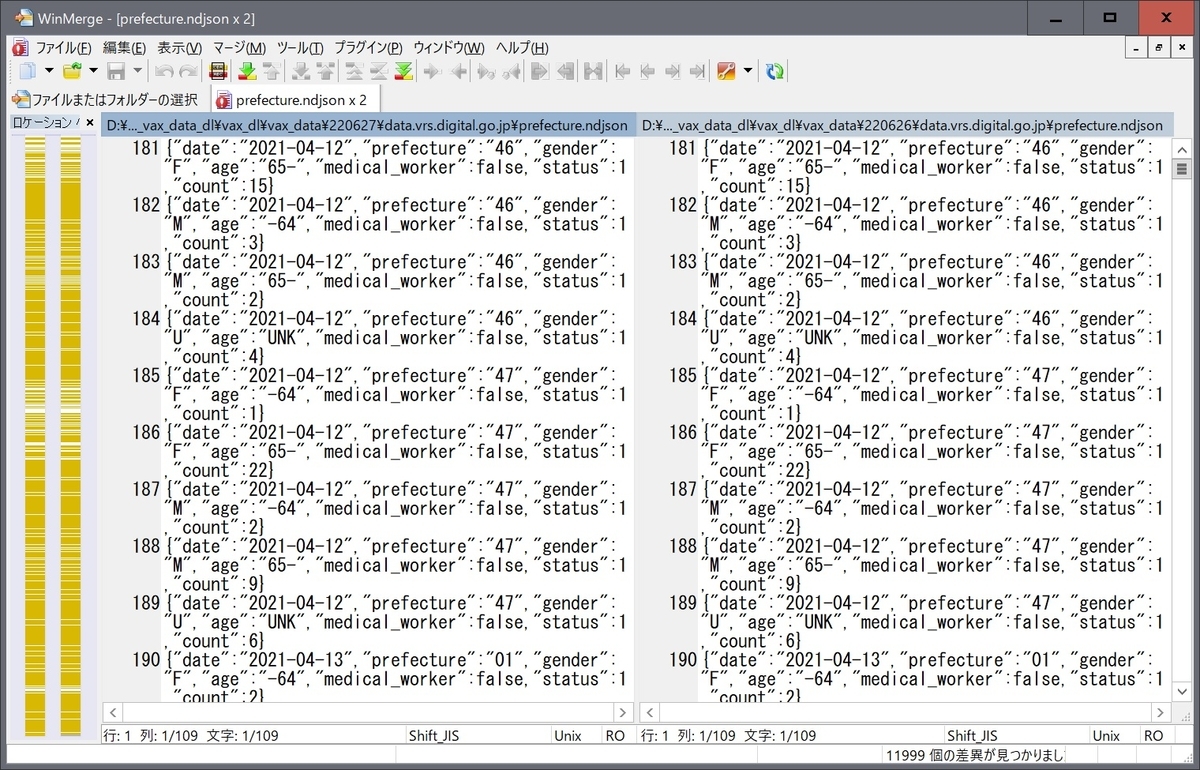Image resolution: width=1200 pixels, height=770 pixels.
Task: Open the Options wrench icon
Action: tap(725, 71)
